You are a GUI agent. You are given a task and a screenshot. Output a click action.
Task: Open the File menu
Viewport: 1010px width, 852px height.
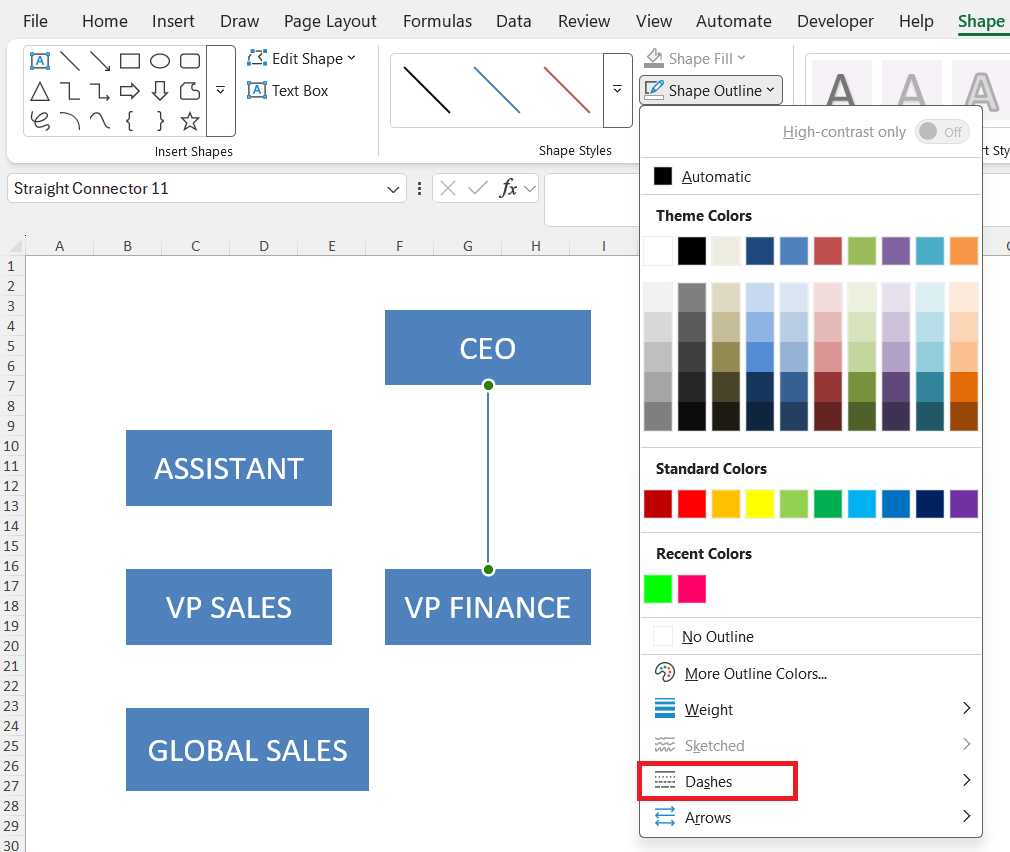[x=35, y=21]
